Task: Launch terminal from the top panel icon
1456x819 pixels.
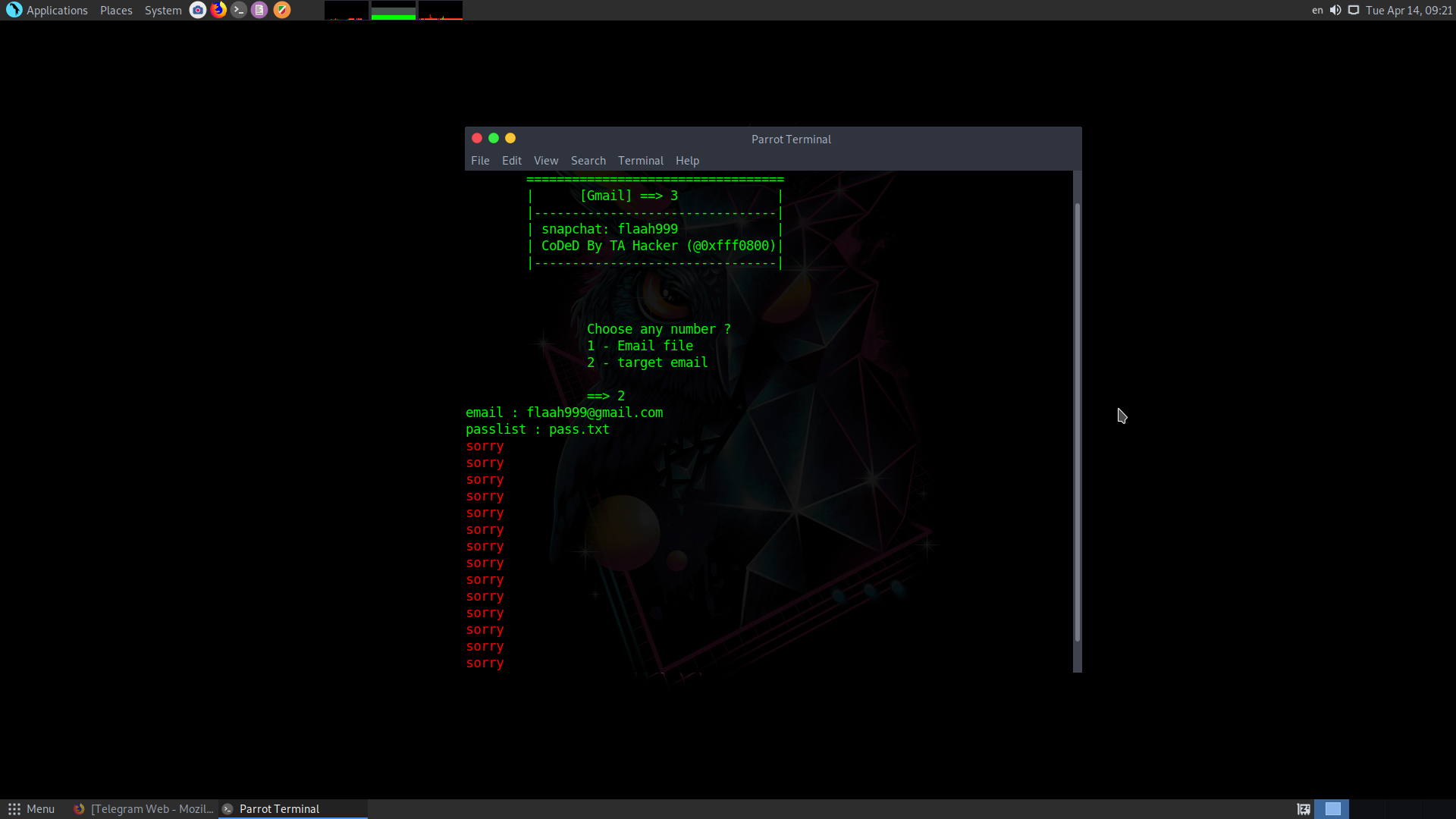Action: 239,10
